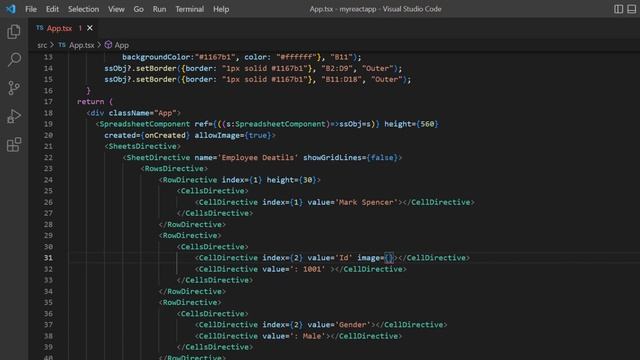The width and height of the screenshot is (640, 360).
Task: Click height={30} on RowDirective line 24
Action: pos(291,180)
